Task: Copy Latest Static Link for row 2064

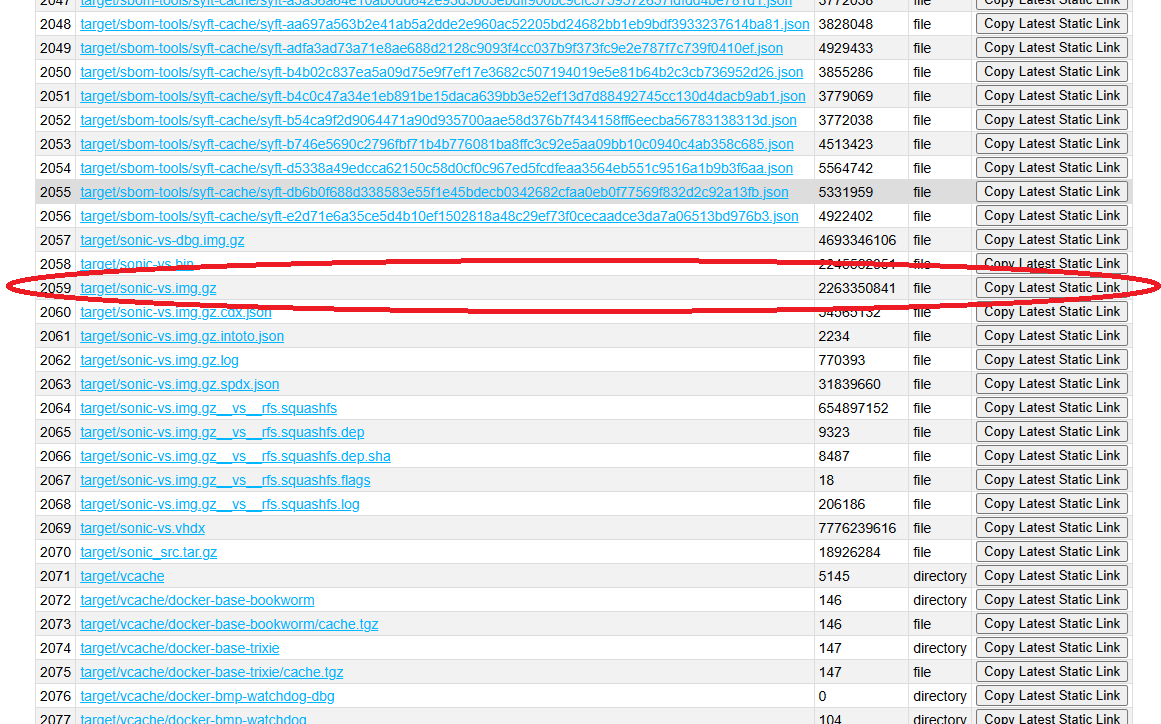Action: pos(1051,407)
